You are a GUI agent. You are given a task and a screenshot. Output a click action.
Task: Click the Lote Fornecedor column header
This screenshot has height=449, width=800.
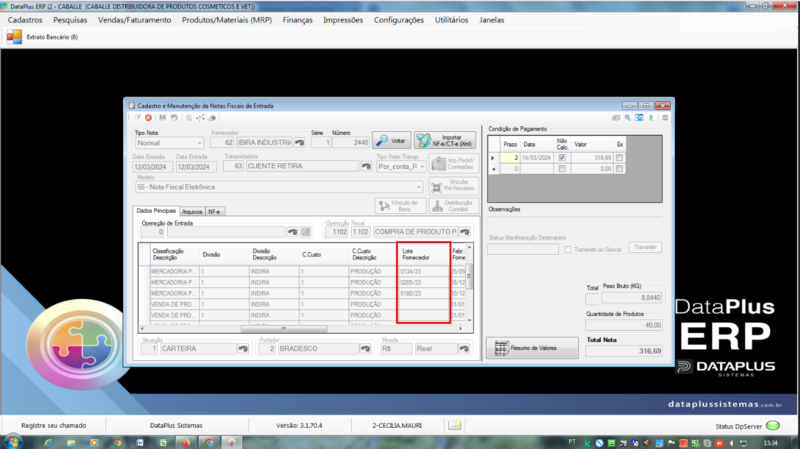point(423,255)
